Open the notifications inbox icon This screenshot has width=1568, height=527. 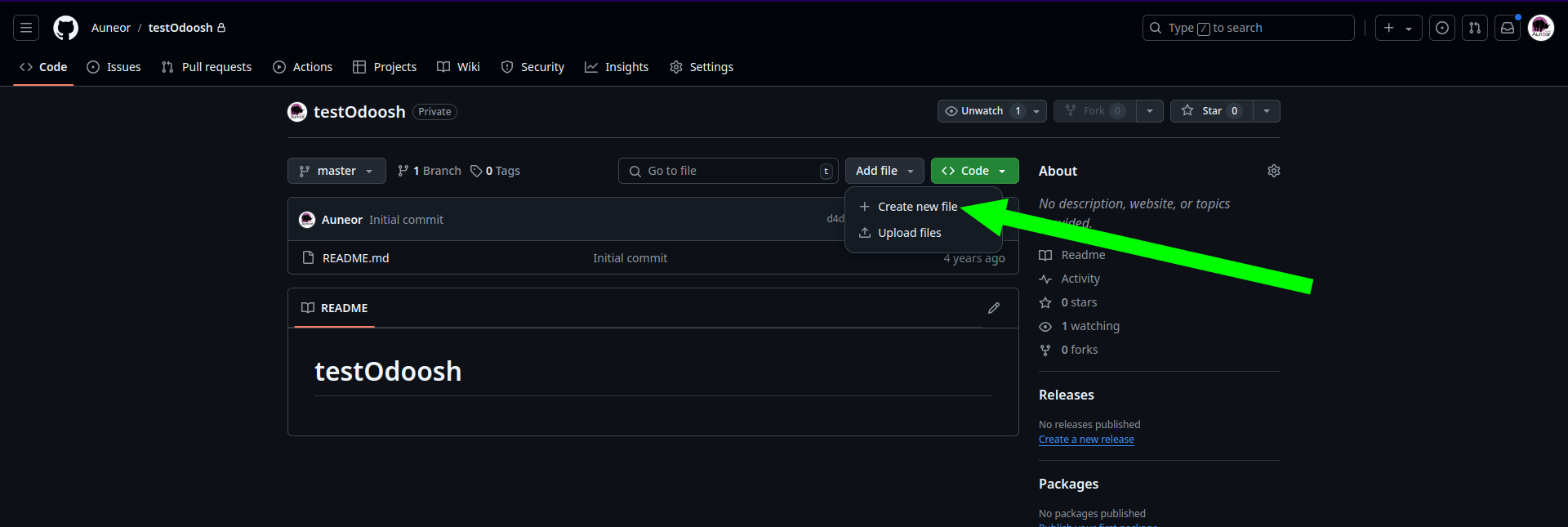tap(1508, 28)
